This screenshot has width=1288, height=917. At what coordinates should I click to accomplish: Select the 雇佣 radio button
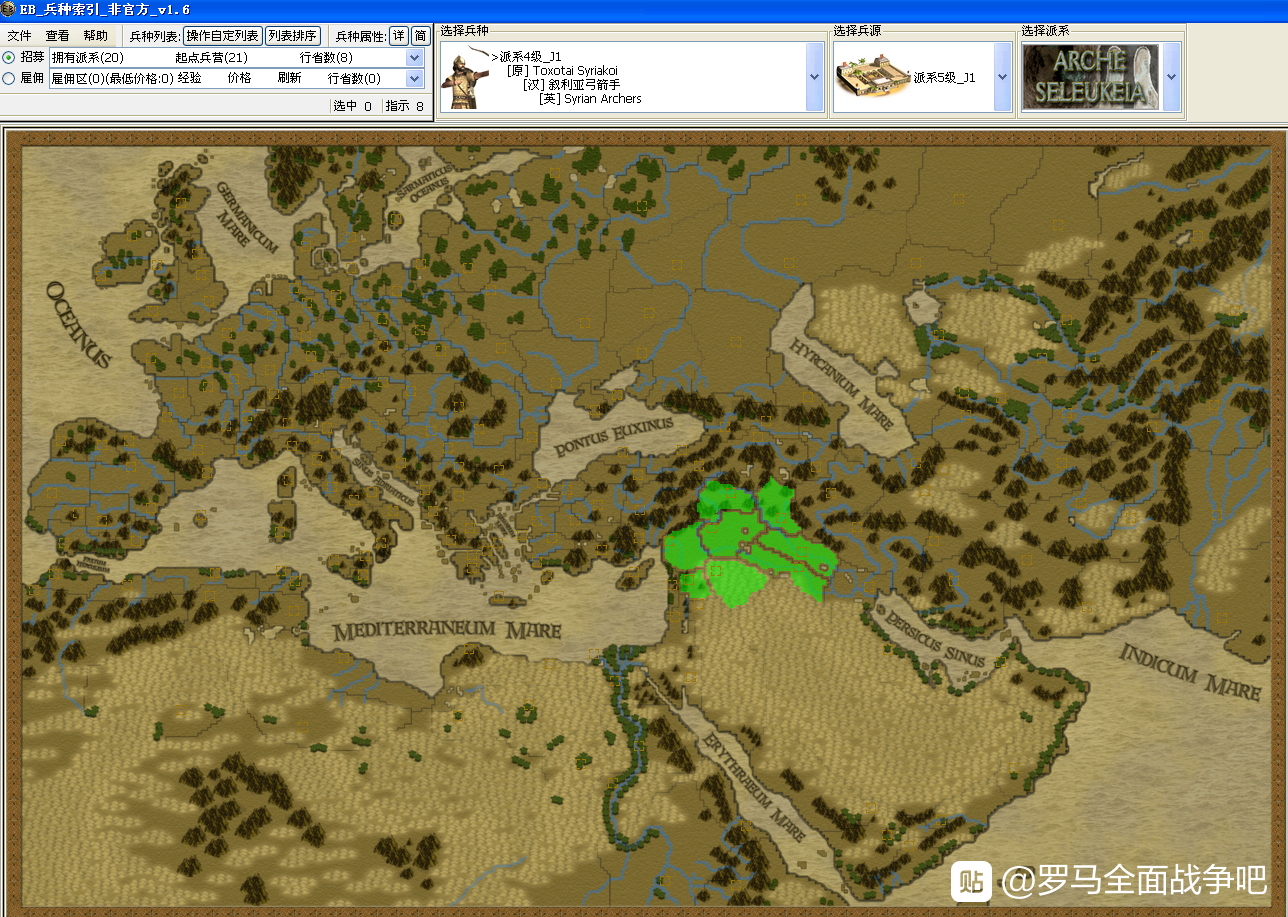pos(9,78)
